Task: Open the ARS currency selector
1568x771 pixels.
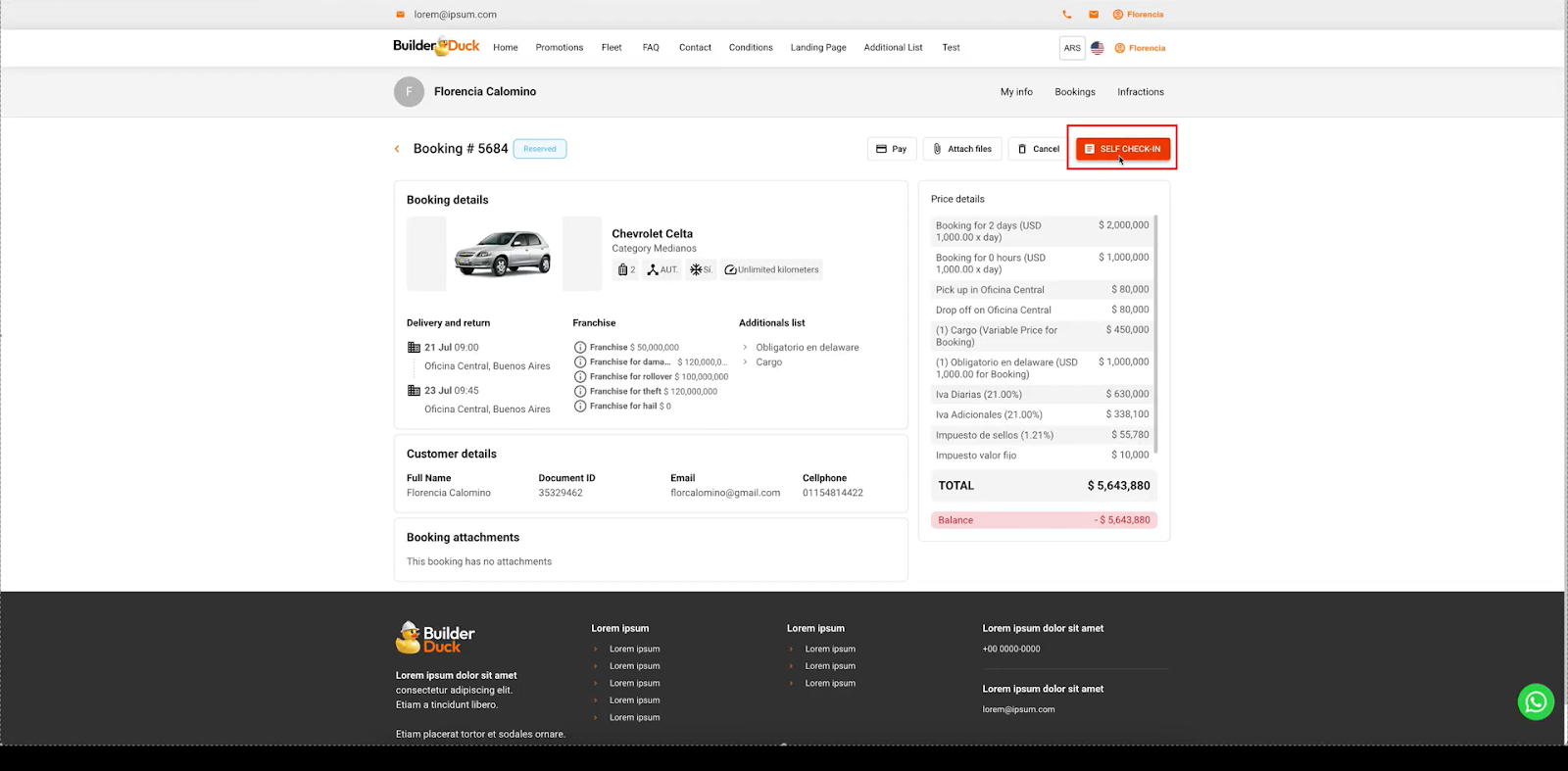Action: [x=1072, y=48]
